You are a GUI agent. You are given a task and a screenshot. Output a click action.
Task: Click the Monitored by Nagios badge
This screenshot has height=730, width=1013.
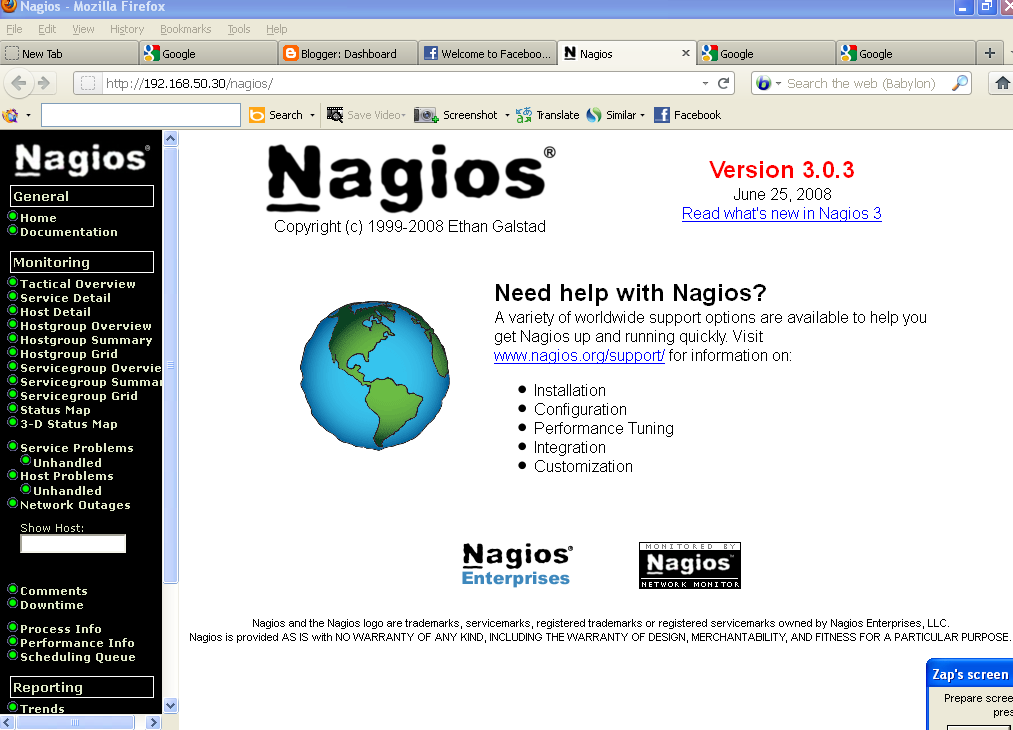pos(689,565)
